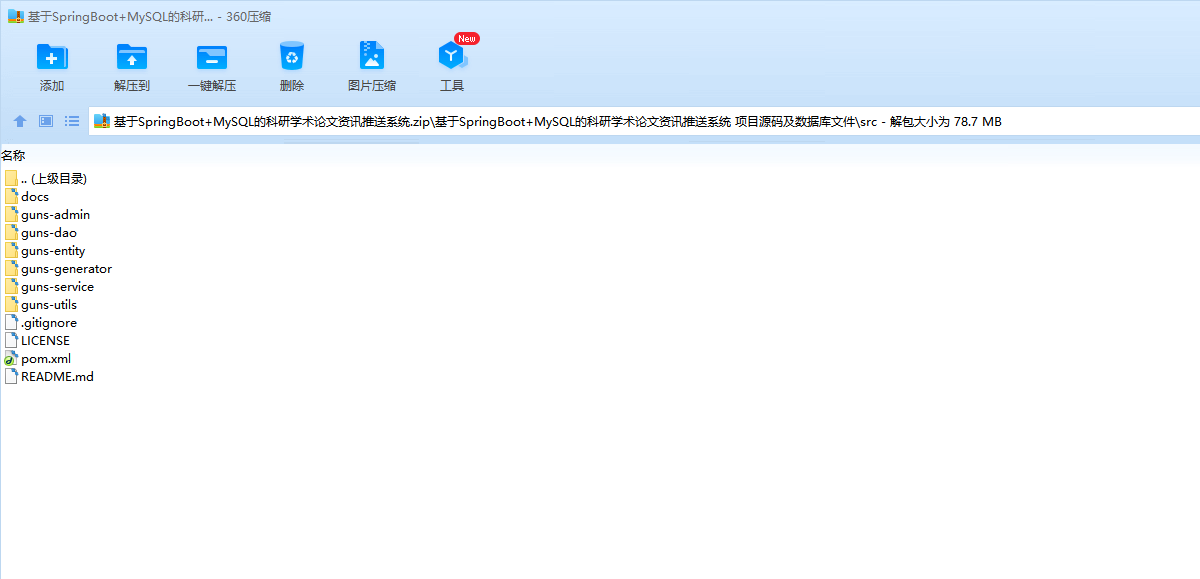Switch to the list view mode button
The image size is (1200, 579).
(x=72, y=121)
